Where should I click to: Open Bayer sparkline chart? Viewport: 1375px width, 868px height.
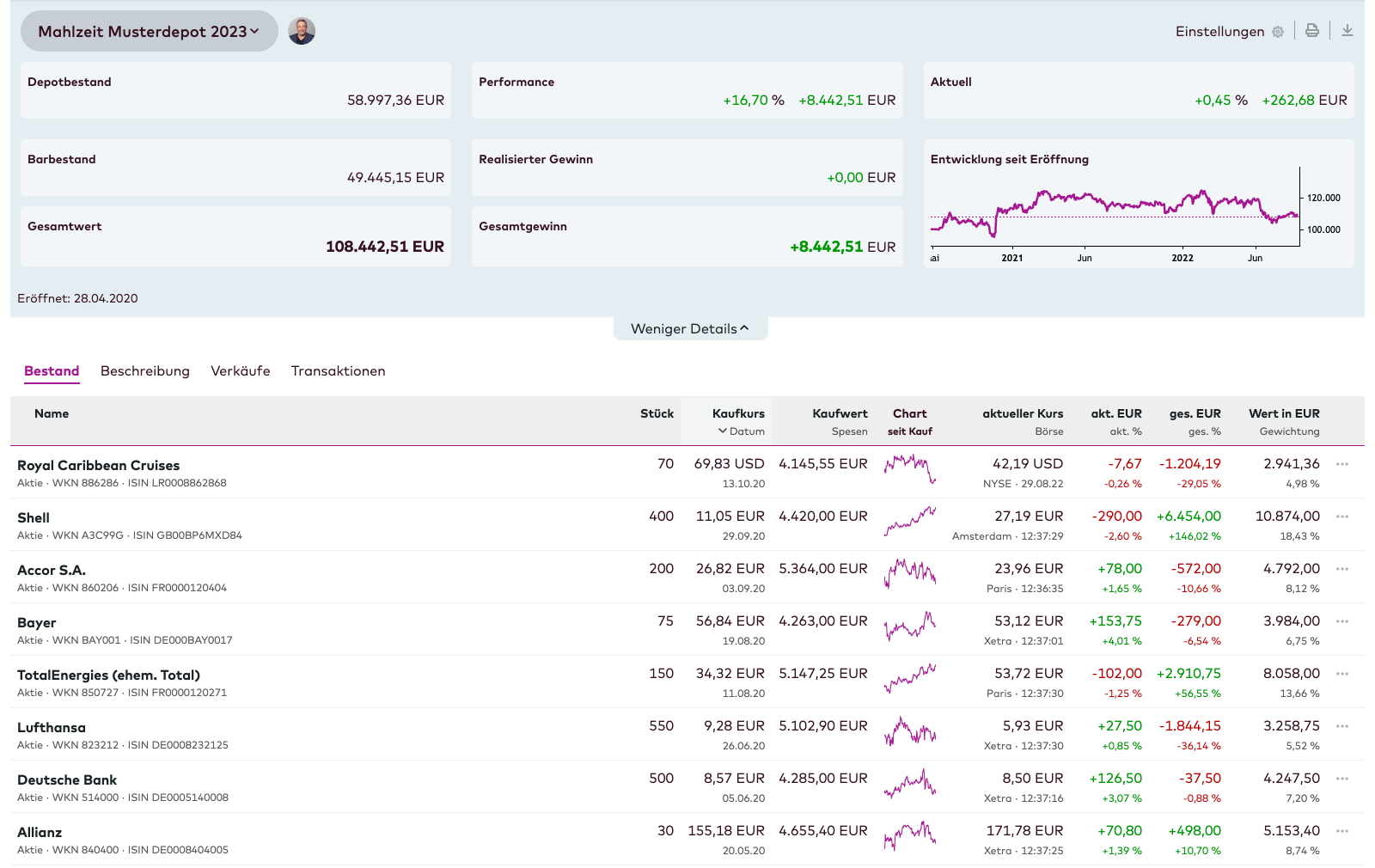[910, 627]
